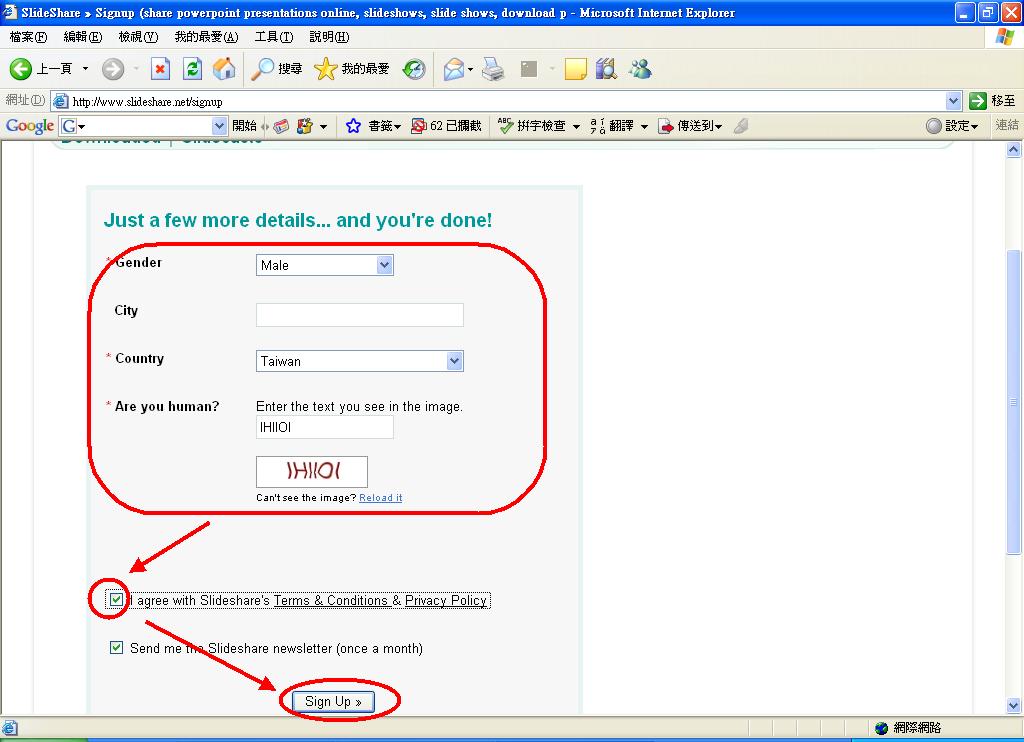This screenshot has height=742, width=1024.
Task: Expand the Google button gallery dropdown arrow
Action: tap(323, 127)
